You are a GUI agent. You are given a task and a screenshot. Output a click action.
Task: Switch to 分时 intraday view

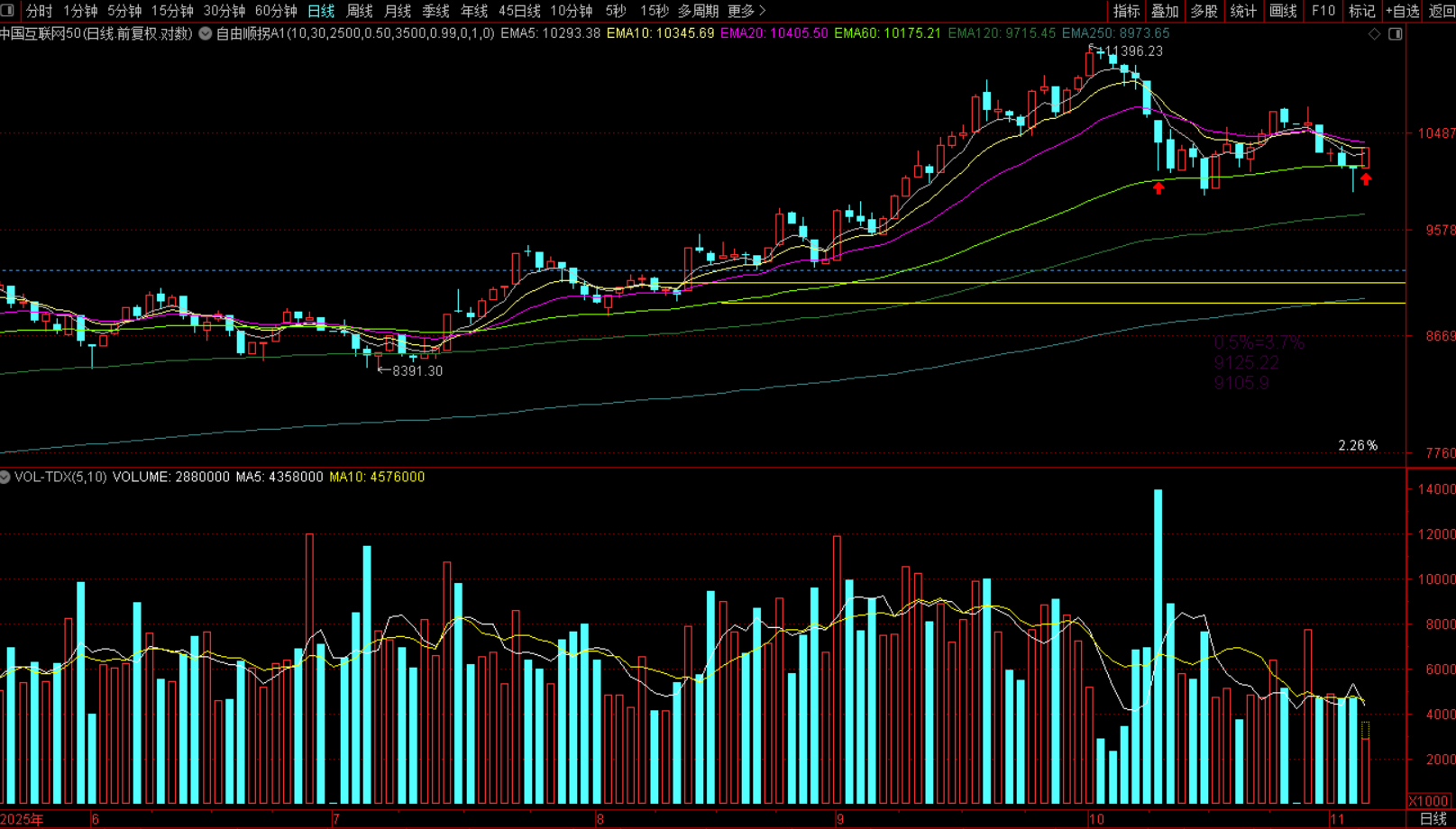[39, 11]
